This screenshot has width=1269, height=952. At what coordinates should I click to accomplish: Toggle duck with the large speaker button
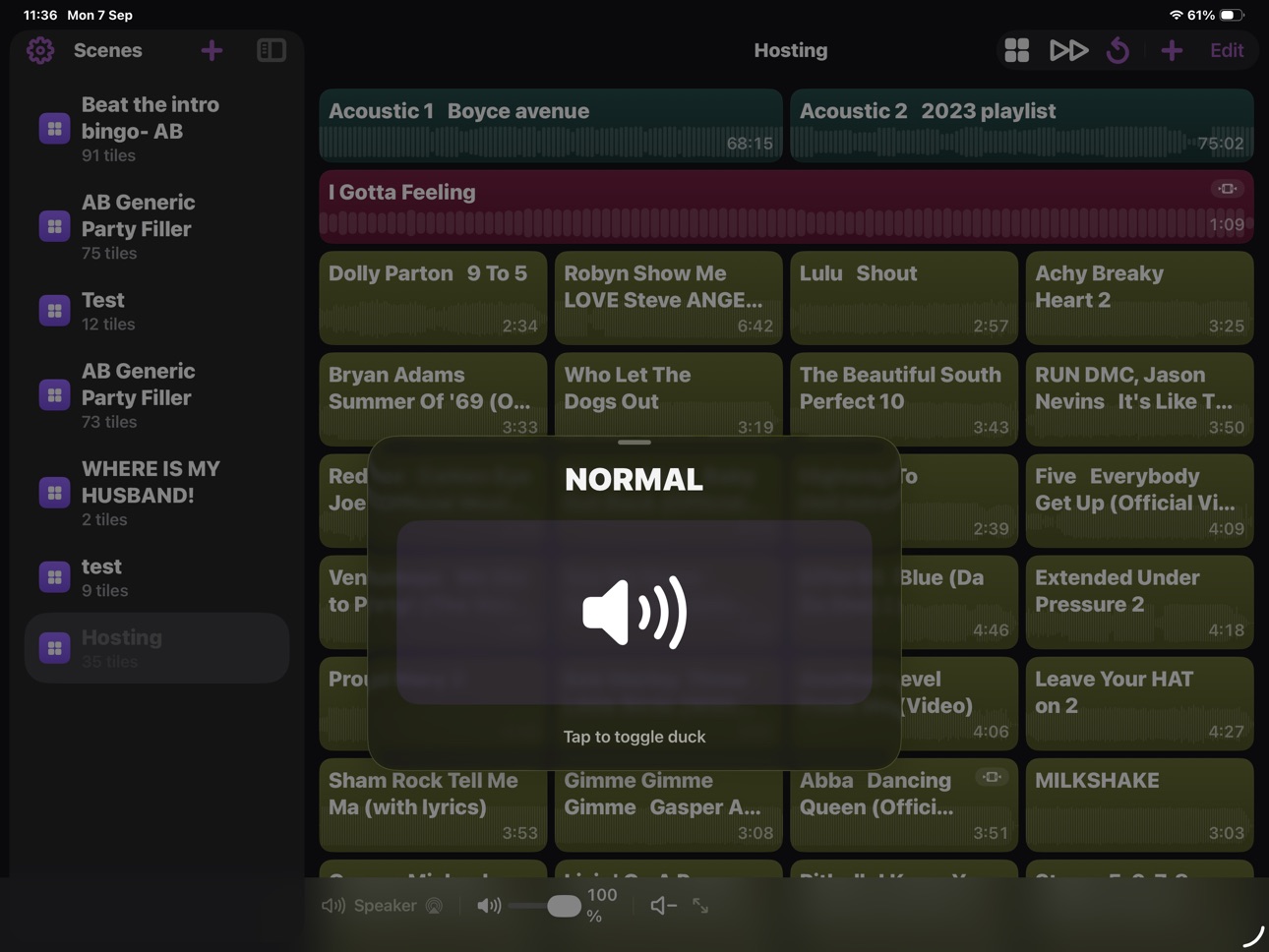coord(634,612)
